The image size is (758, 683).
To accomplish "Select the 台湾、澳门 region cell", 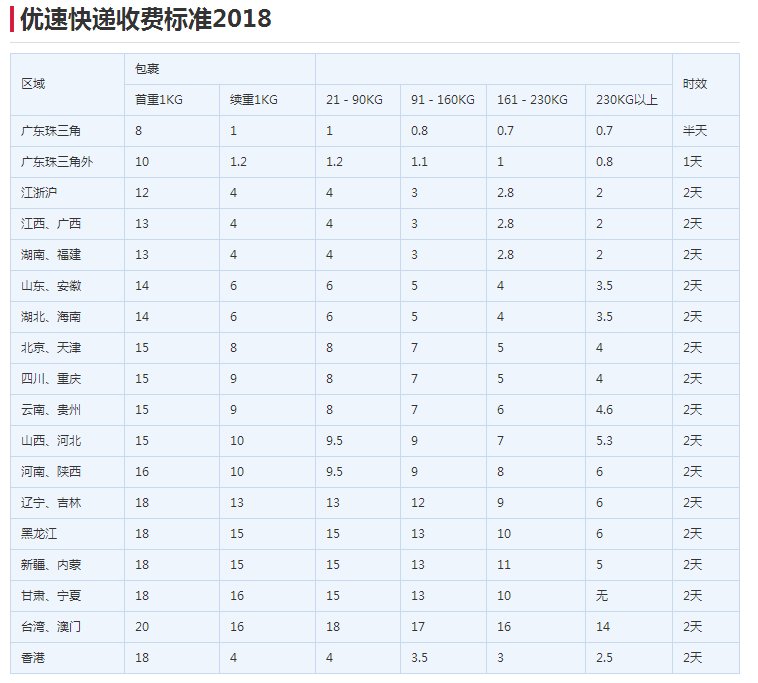I will coord(51,627).
